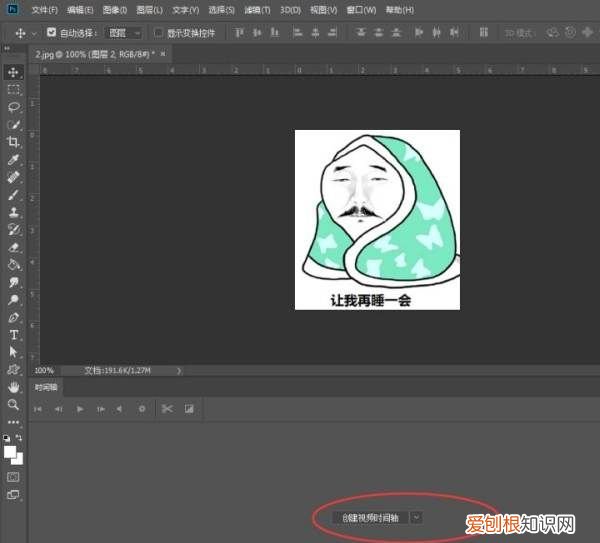Open the 视图(V) menu
The image size is (600, 543).
click(x=323, y=10)
